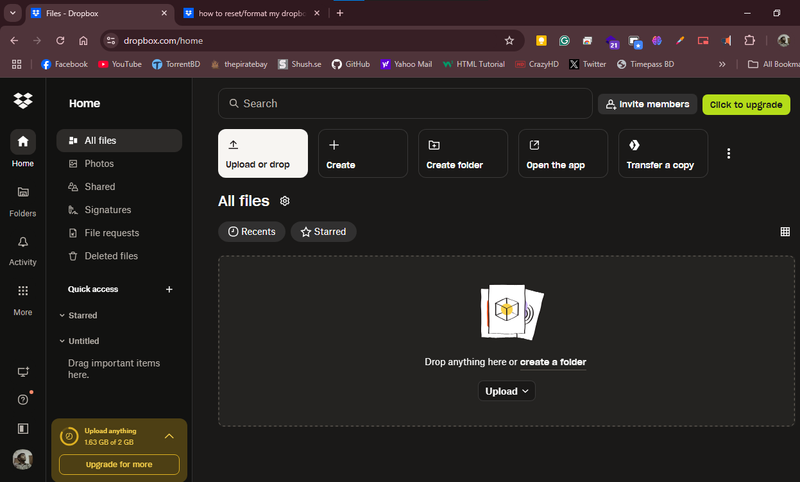Open the help question mark icon
The image size is (800, 482).
pos(23,400)
